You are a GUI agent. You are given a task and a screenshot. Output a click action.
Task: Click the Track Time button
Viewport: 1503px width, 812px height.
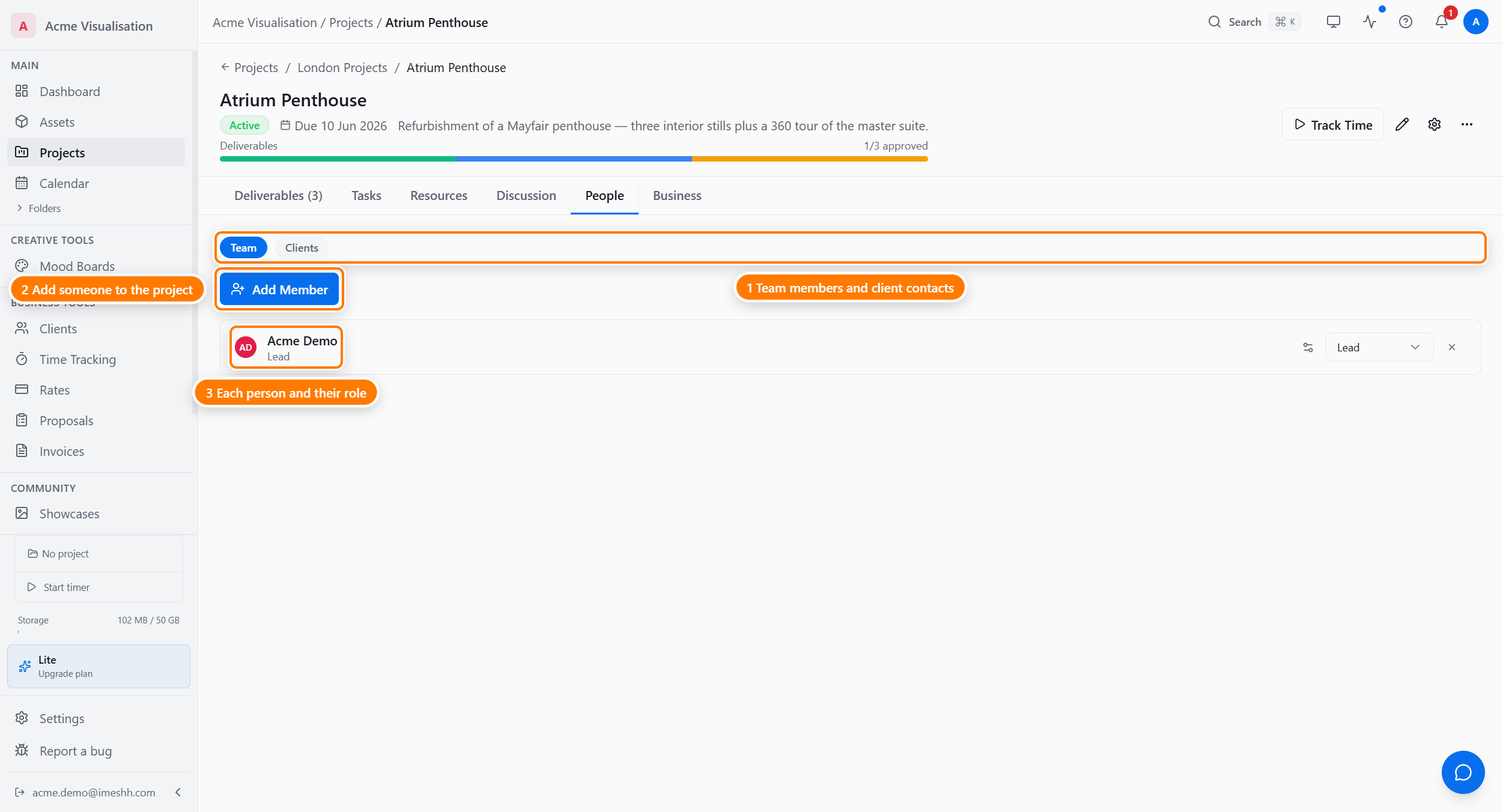(1333, 124)
